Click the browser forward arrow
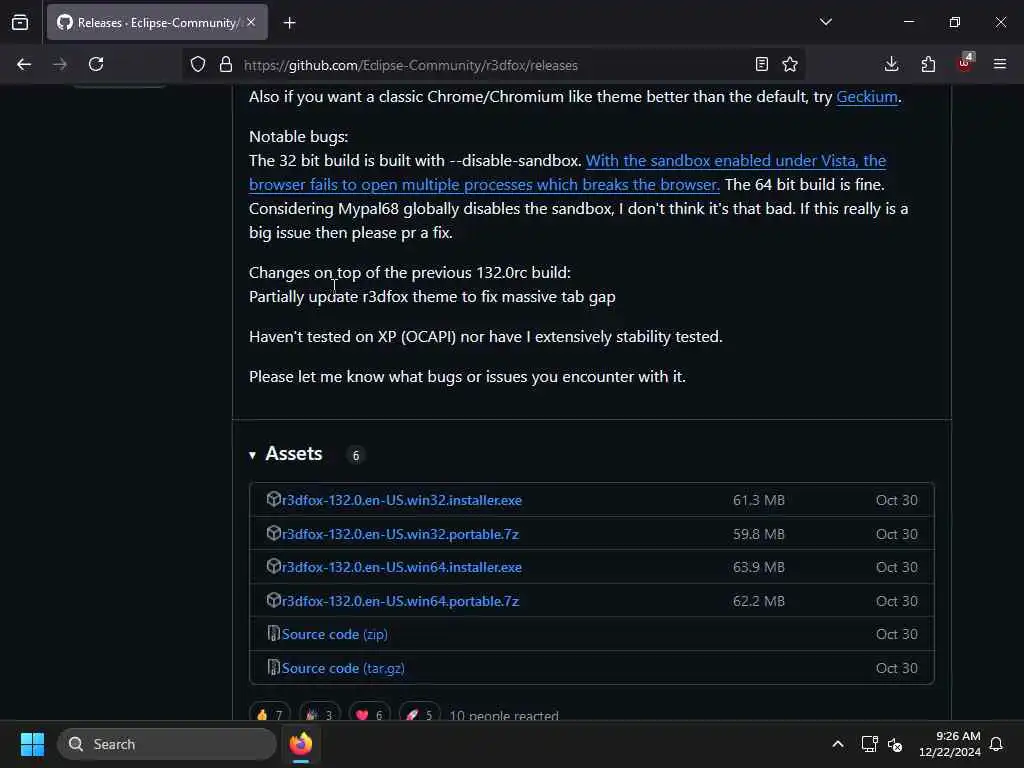The image size is (1024, 768). [x=60, y=64]
